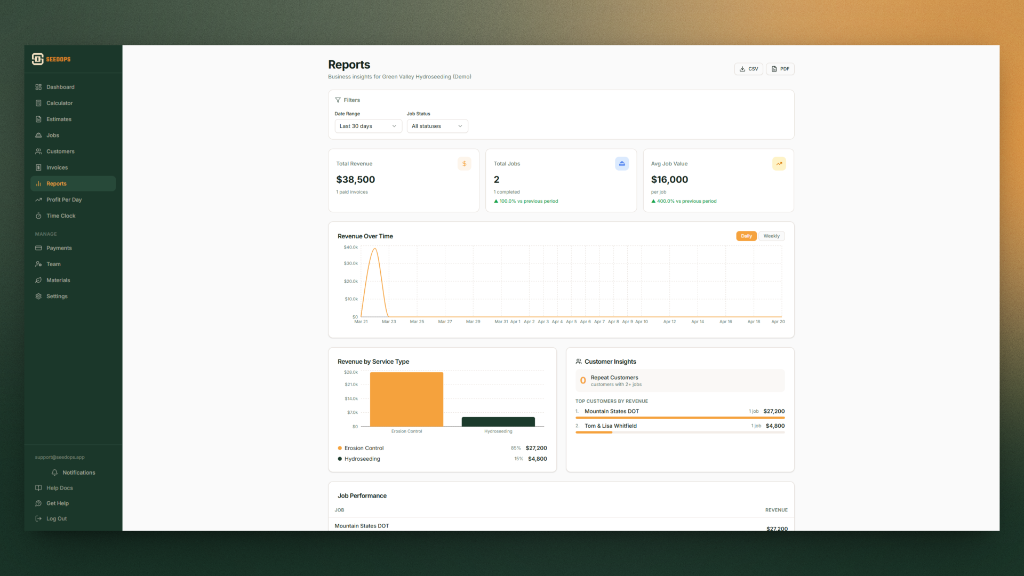1024x576 pixels.
Task: Click support@seedops.app account text
Action: pyautogui.click(x=59, y=457)
